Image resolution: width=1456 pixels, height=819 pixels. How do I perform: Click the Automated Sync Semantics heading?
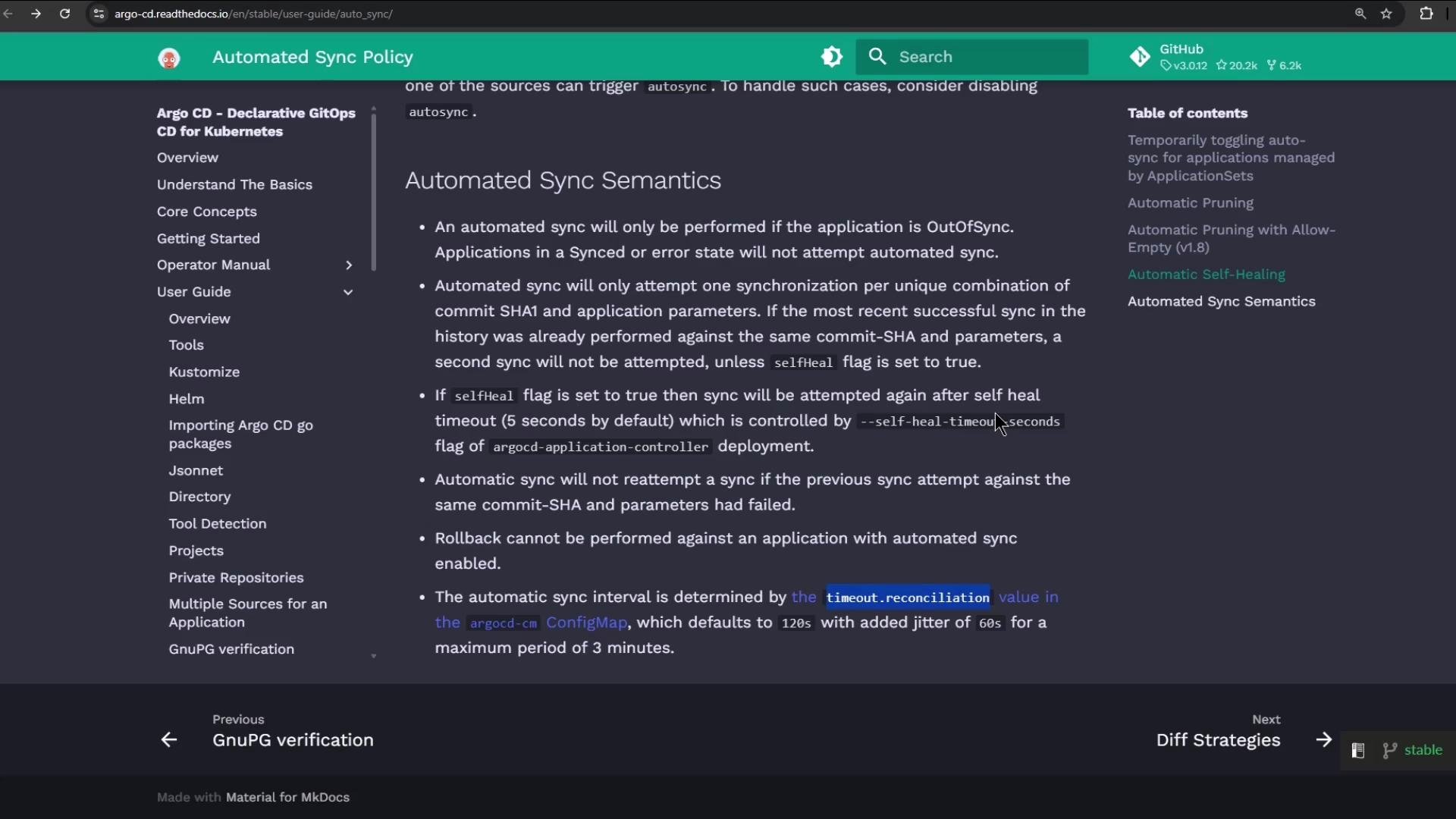coord(563,180)
